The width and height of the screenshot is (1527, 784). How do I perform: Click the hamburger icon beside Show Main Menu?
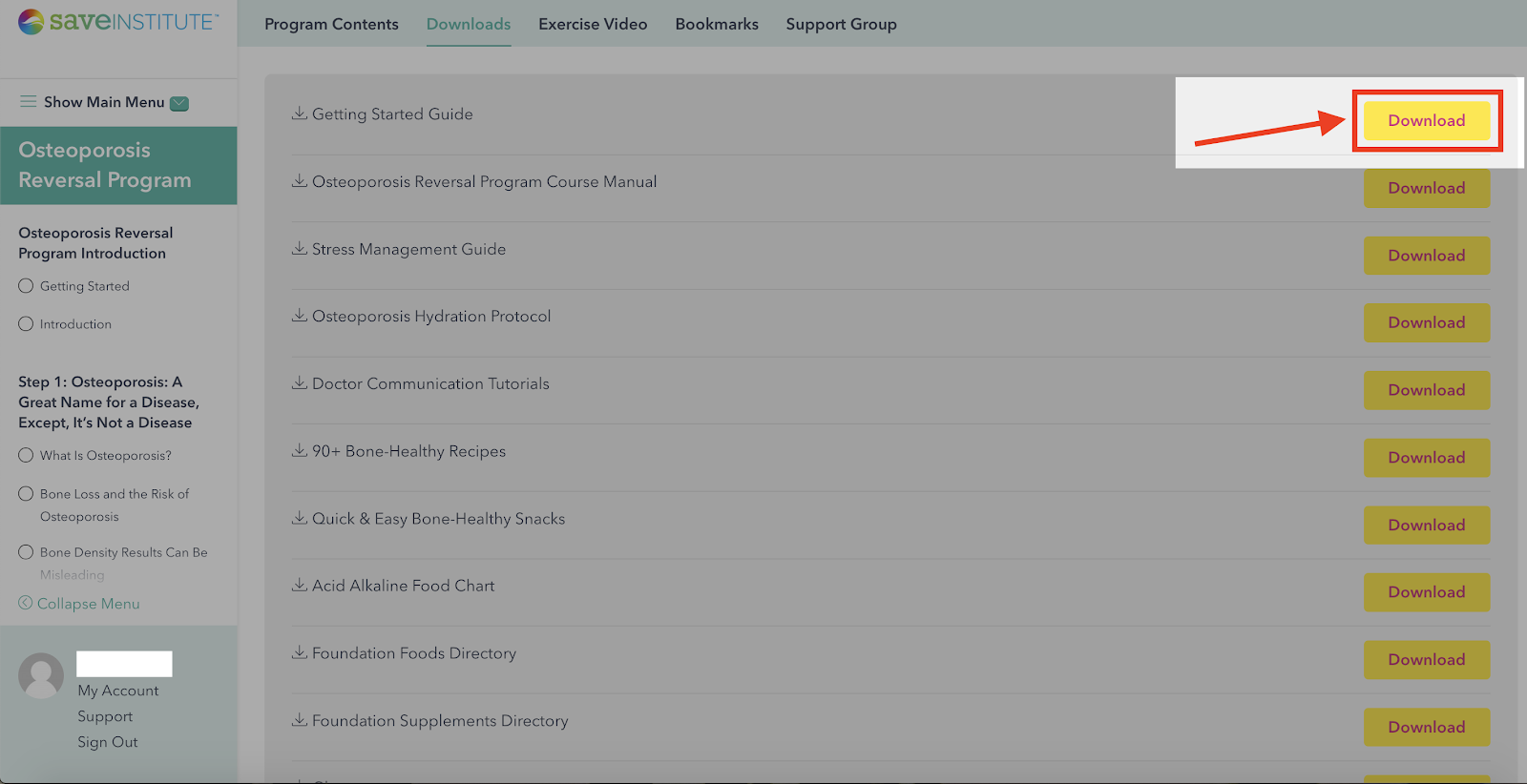pos(29,101)
